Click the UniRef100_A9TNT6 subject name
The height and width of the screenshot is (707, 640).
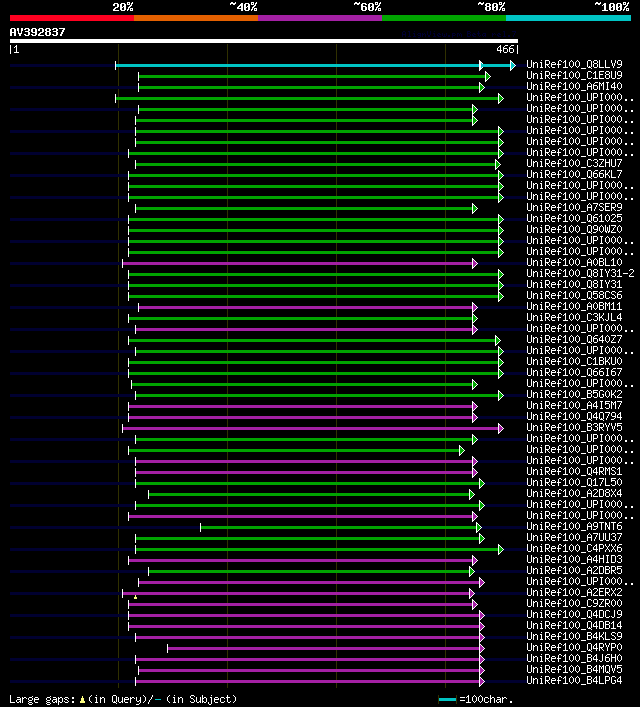pyautogui.click(x=574, y=526)
